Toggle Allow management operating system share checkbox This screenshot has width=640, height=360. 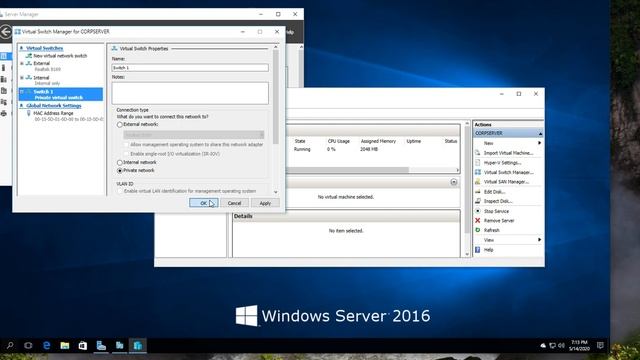coord(126,144)
